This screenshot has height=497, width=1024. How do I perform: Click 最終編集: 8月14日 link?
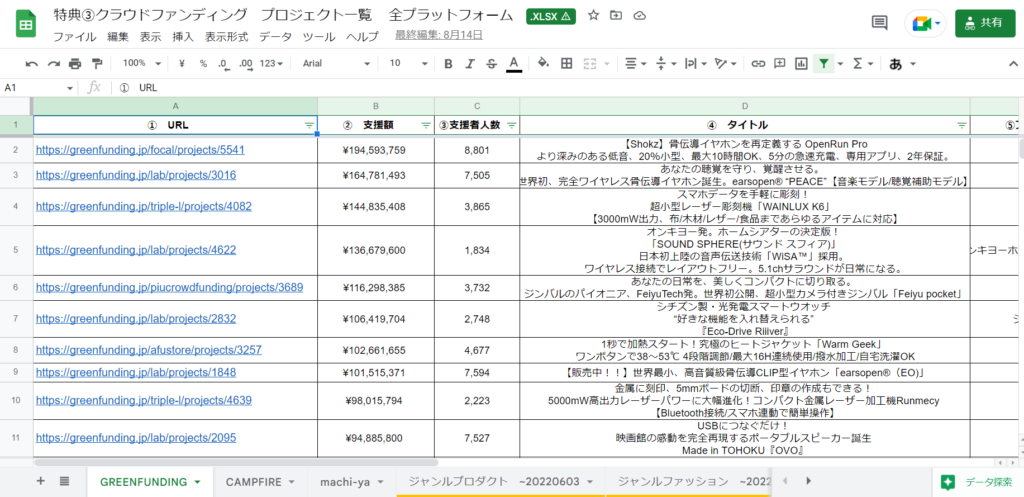pos(438,35)
